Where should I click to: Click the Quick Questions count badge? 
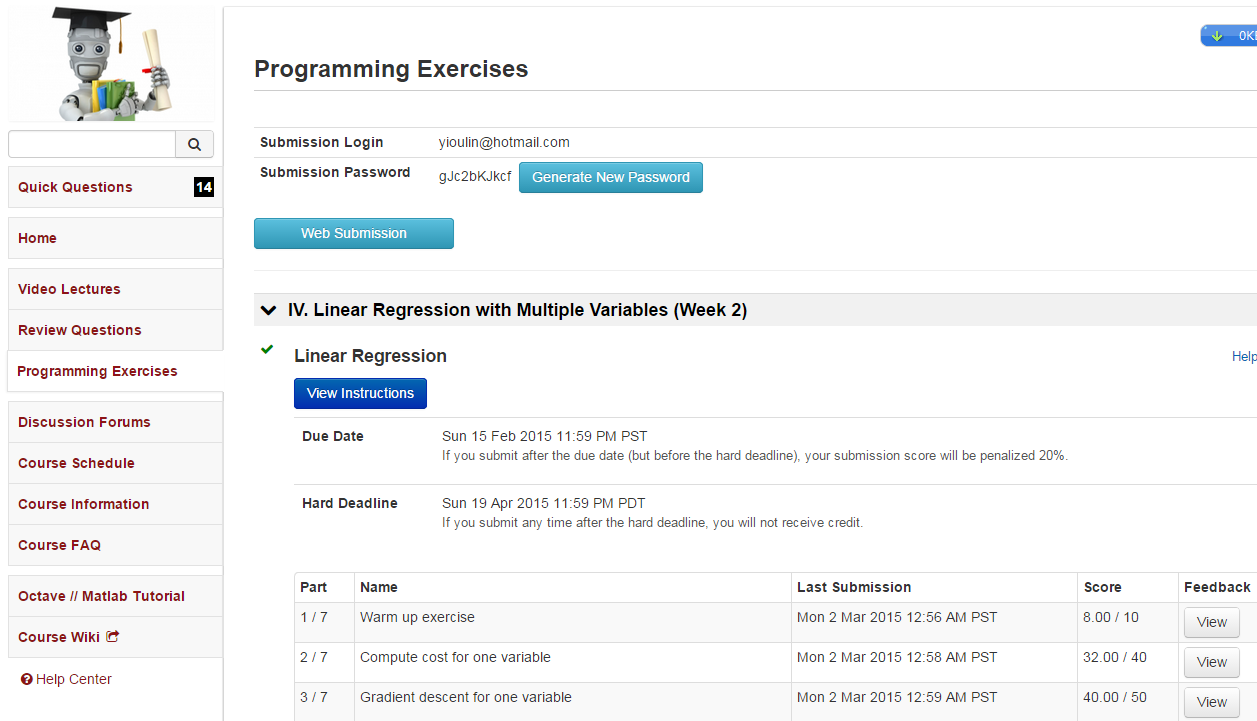(x=203, y=187)
